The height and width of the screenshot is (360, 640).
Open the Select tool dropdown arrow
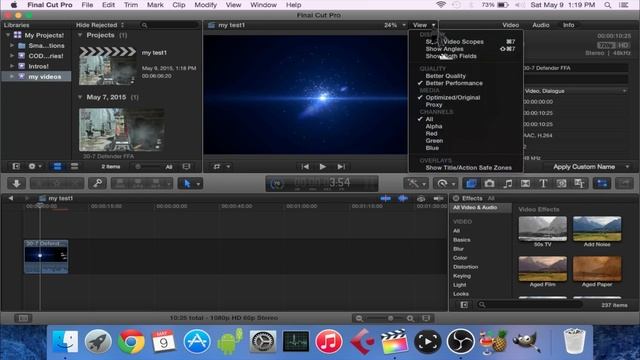(198, 184)
